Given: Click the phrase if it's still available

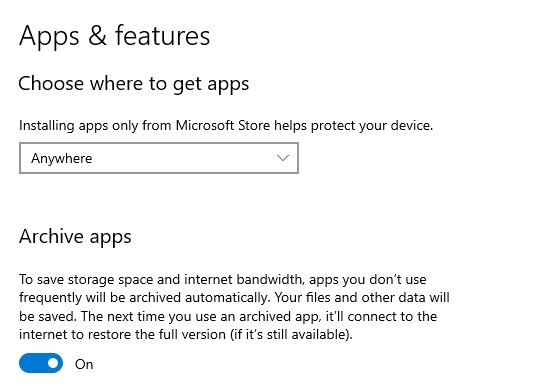Looking at the screenshot, I should pyautogui.click(x=291, y=335).
